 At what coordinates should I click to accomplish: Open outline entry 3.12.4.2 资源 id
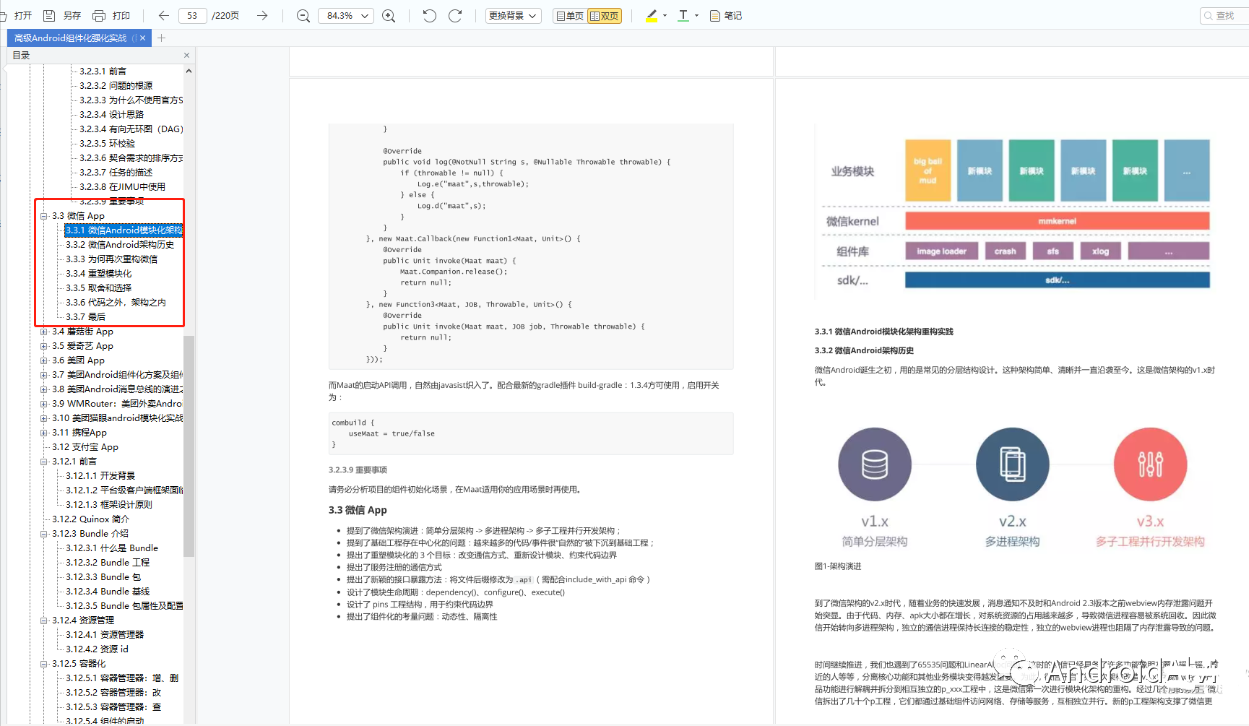click(99, 649)
